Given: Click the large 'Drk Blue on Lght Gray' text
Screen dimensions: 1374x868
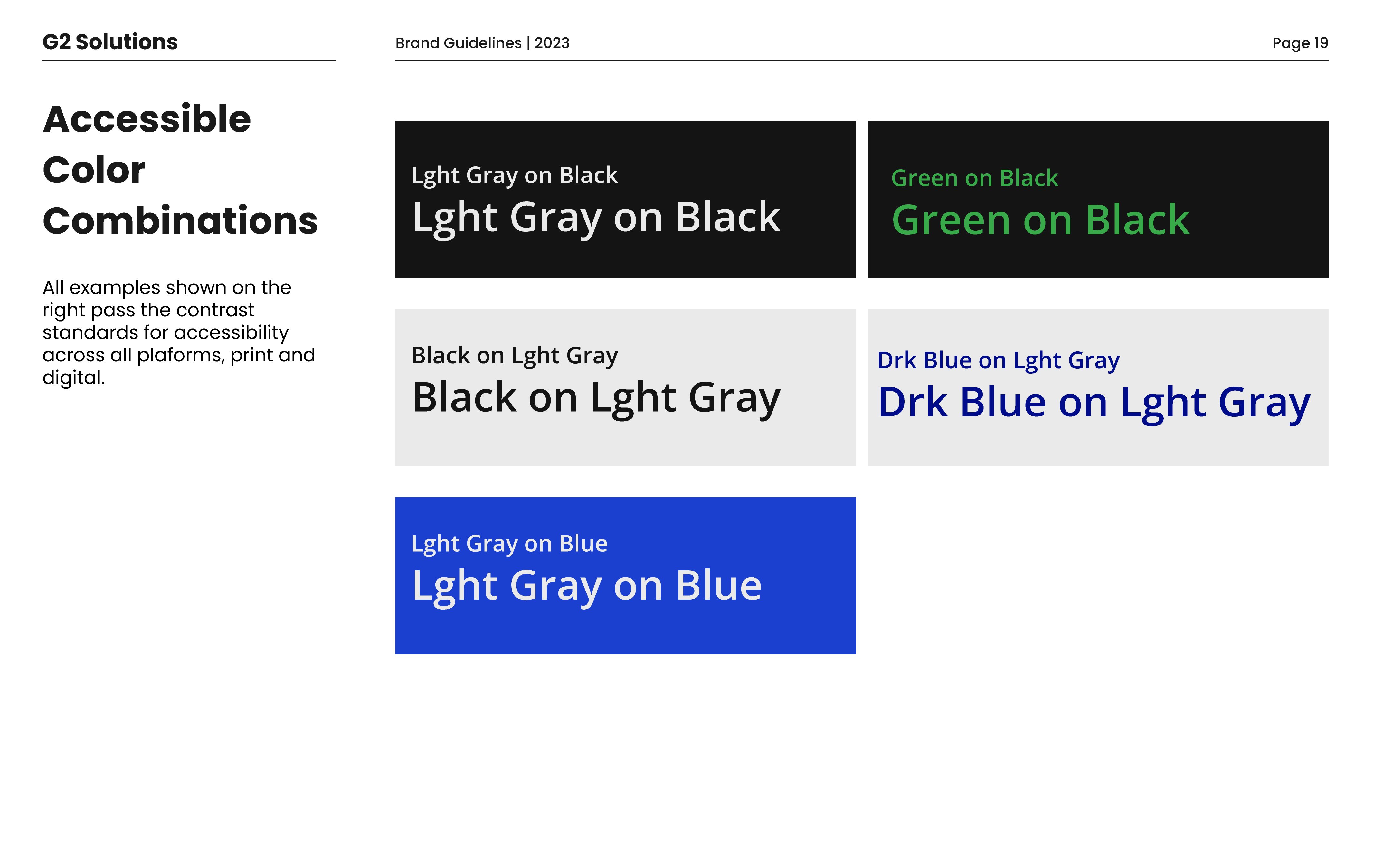Looking at the screenshot, I should 1093,403.
